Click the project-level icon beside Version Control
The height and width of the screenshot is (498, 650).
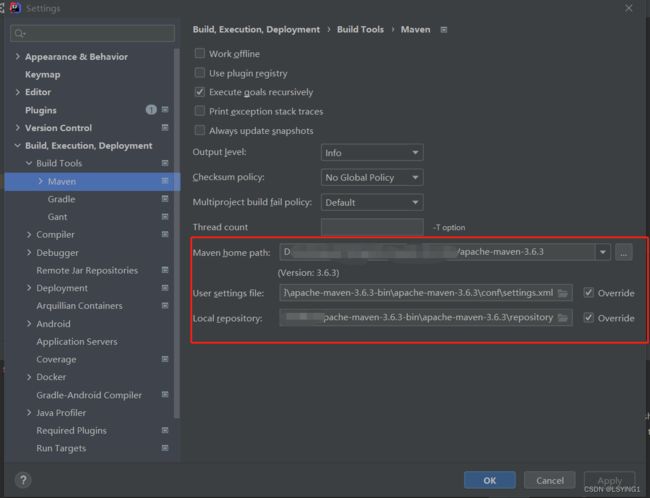[x=165, y=127]
